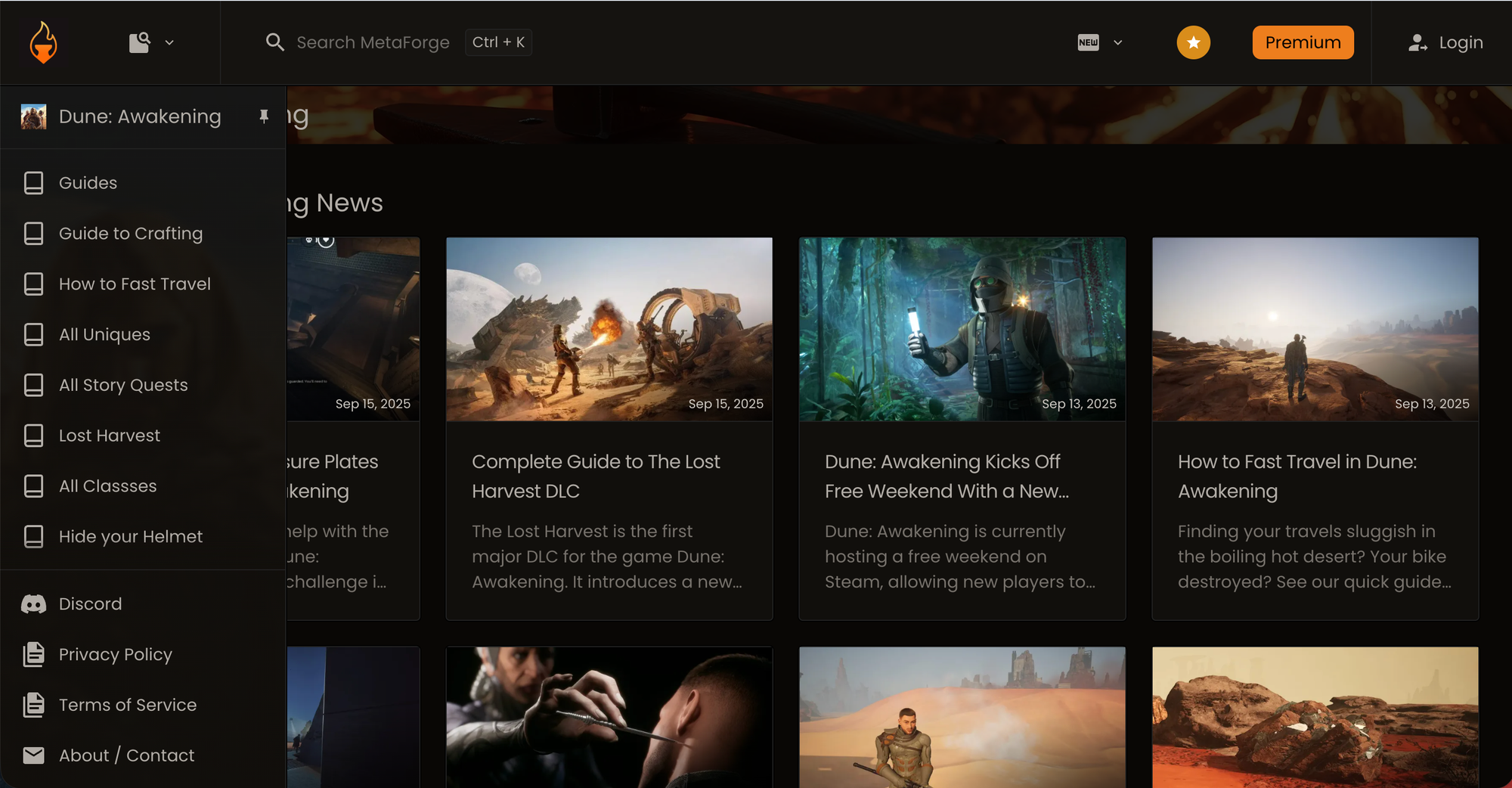Viewport: 1512px width, 788px height.
Task: Click the How to Fast Travel book icon
Action: pyautogui.click(x=33, y=284)
